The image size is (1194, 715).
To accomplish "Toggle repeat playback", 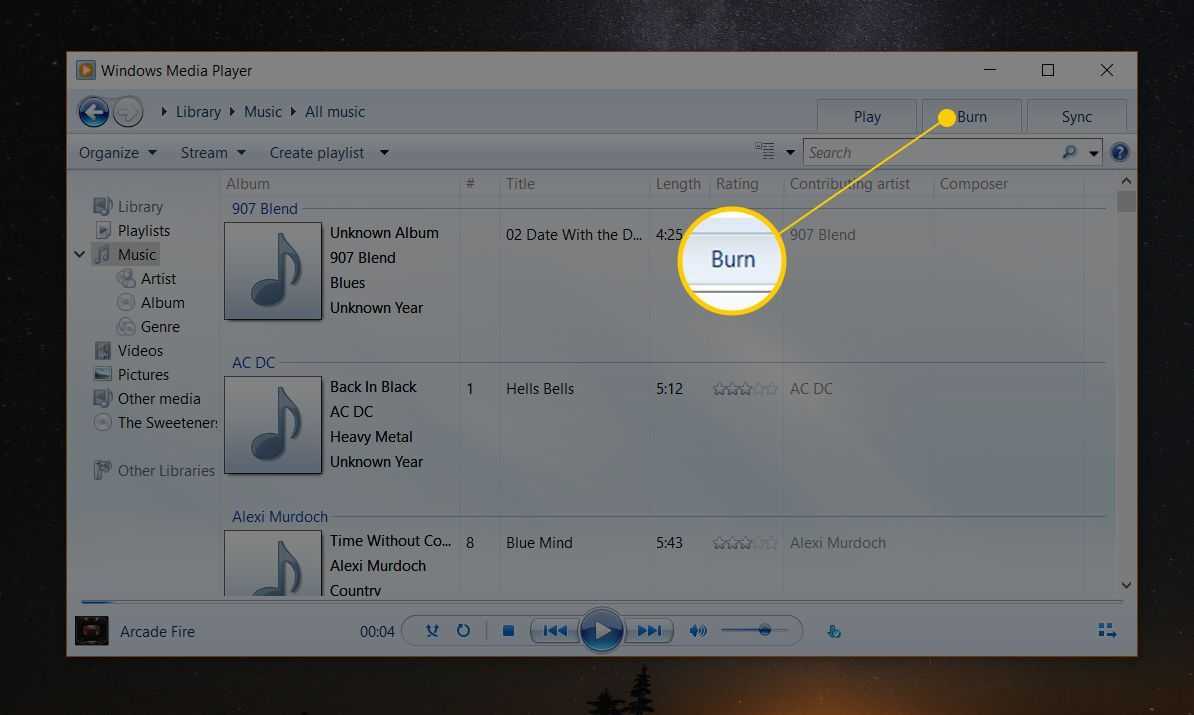I will pyautogui.click(x=463, y=631).
